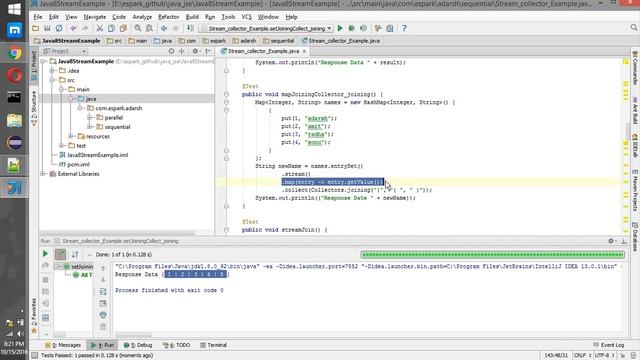Open Settings wrench icon in toolbar

pyautogui.click(x=378, y=28)
